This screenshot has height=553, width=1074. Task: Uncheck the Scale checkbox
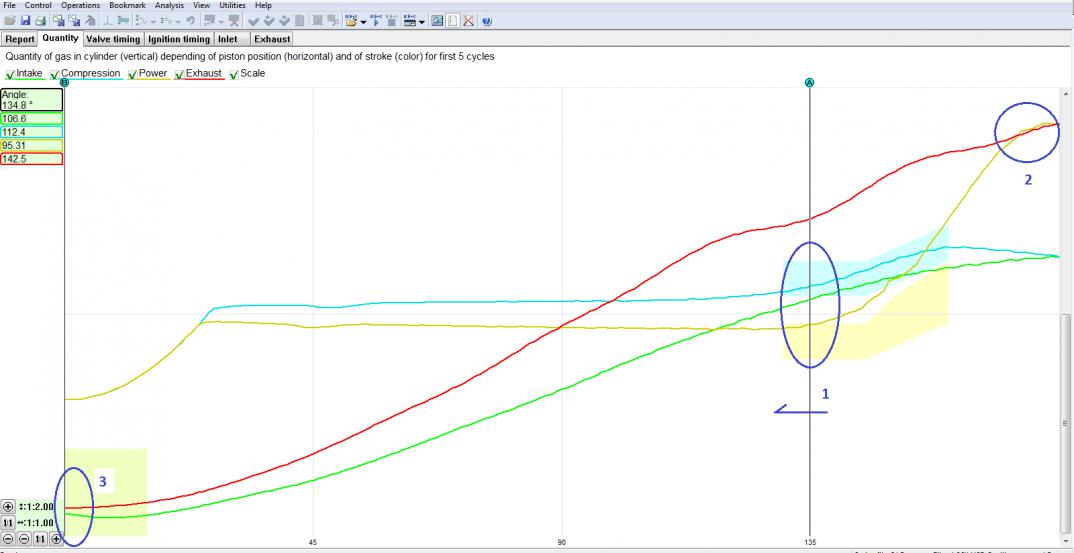pyautogui.click(x=234, y=74)
